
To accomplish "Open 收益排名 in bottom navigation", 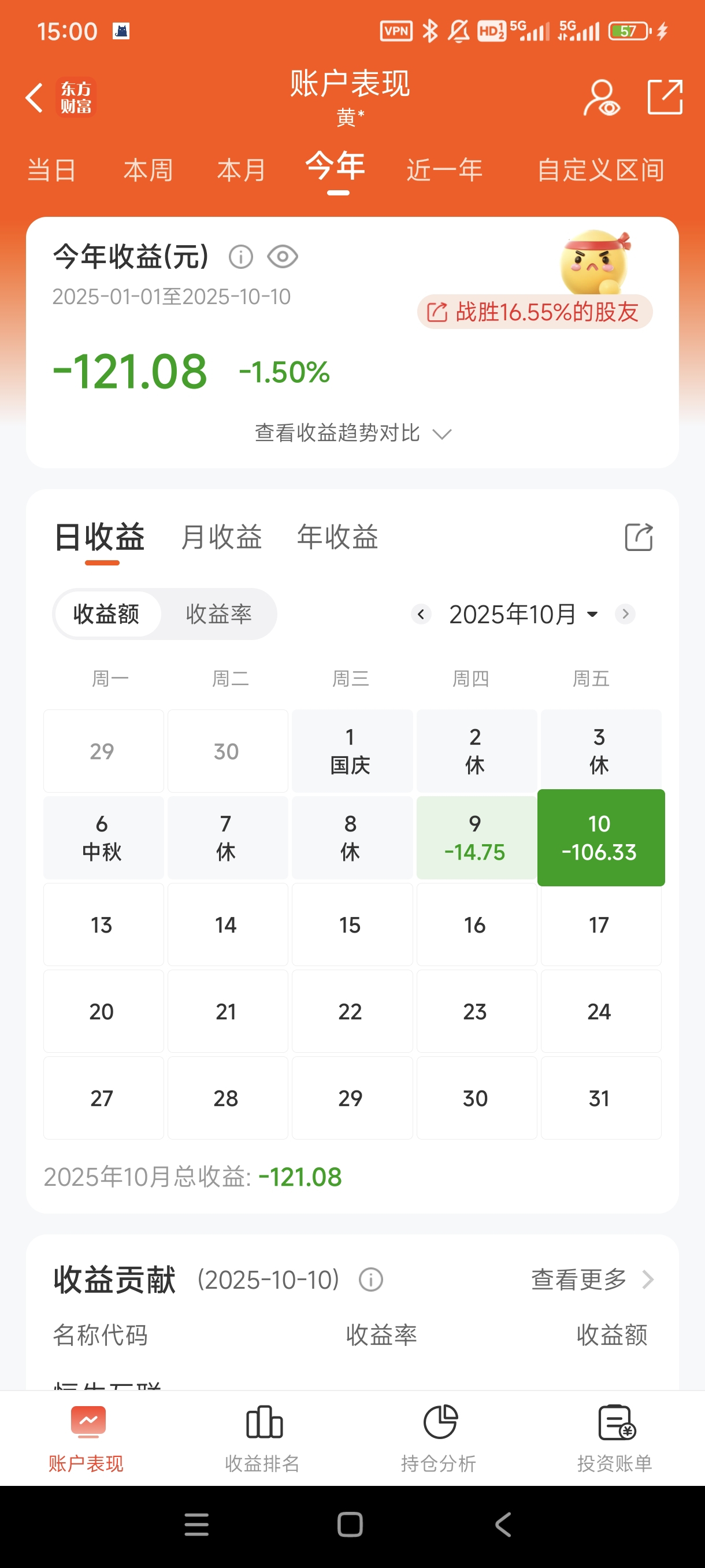I will [x=263, y=1439].
